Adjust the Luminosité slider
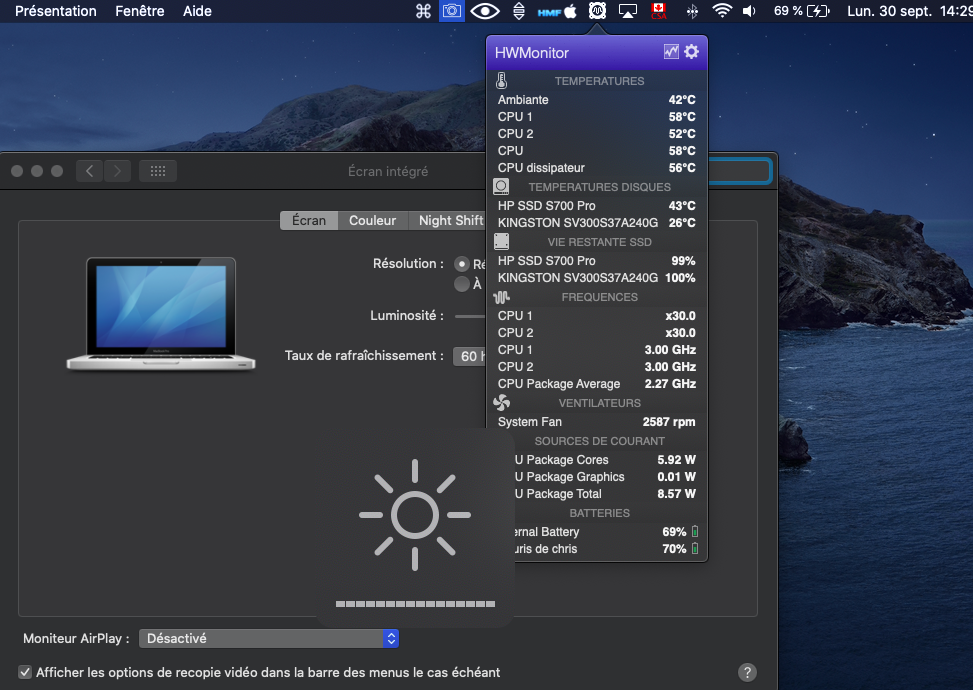This screenshot has height=690, width=973. (x=470, y=316)
